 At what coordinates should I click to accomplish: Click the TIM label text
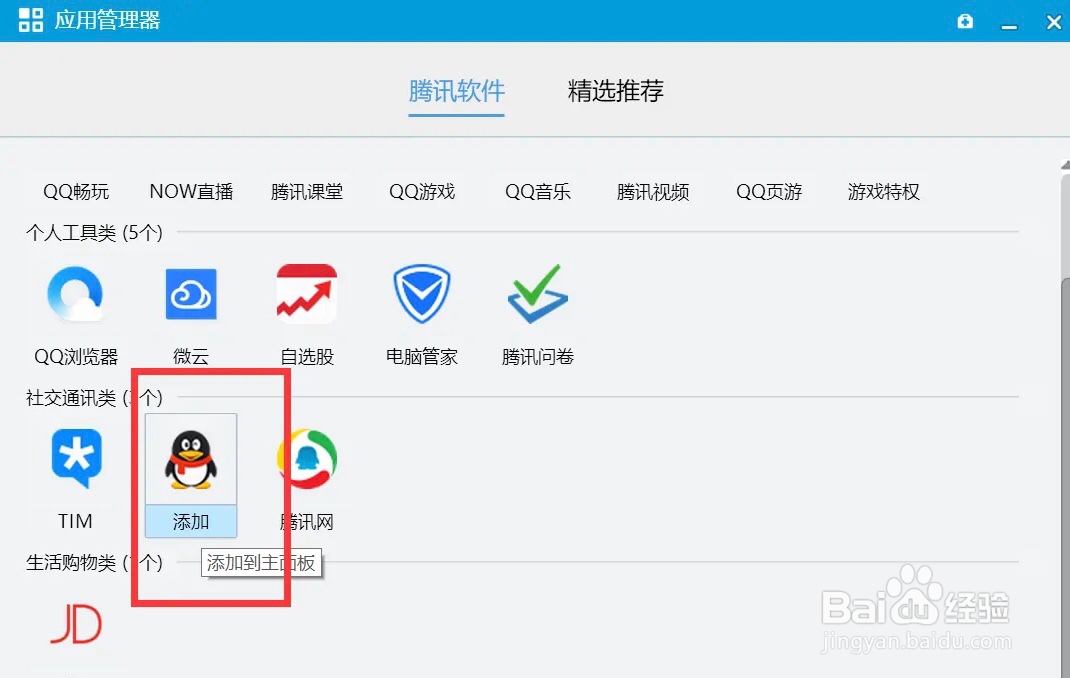pos(75,521)
